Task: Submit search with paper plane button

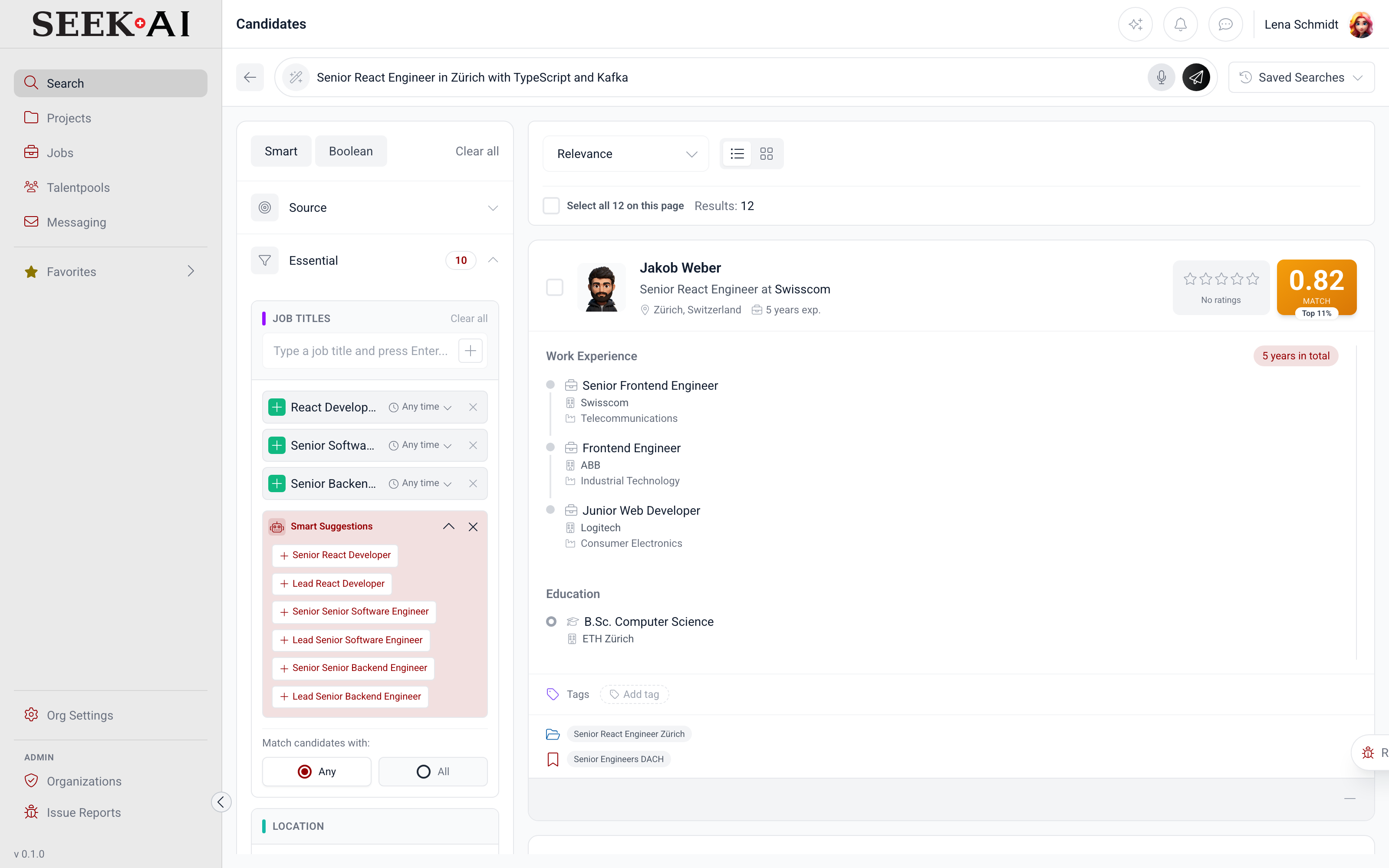Action: pyautogui.click(x=1196, y=77)
